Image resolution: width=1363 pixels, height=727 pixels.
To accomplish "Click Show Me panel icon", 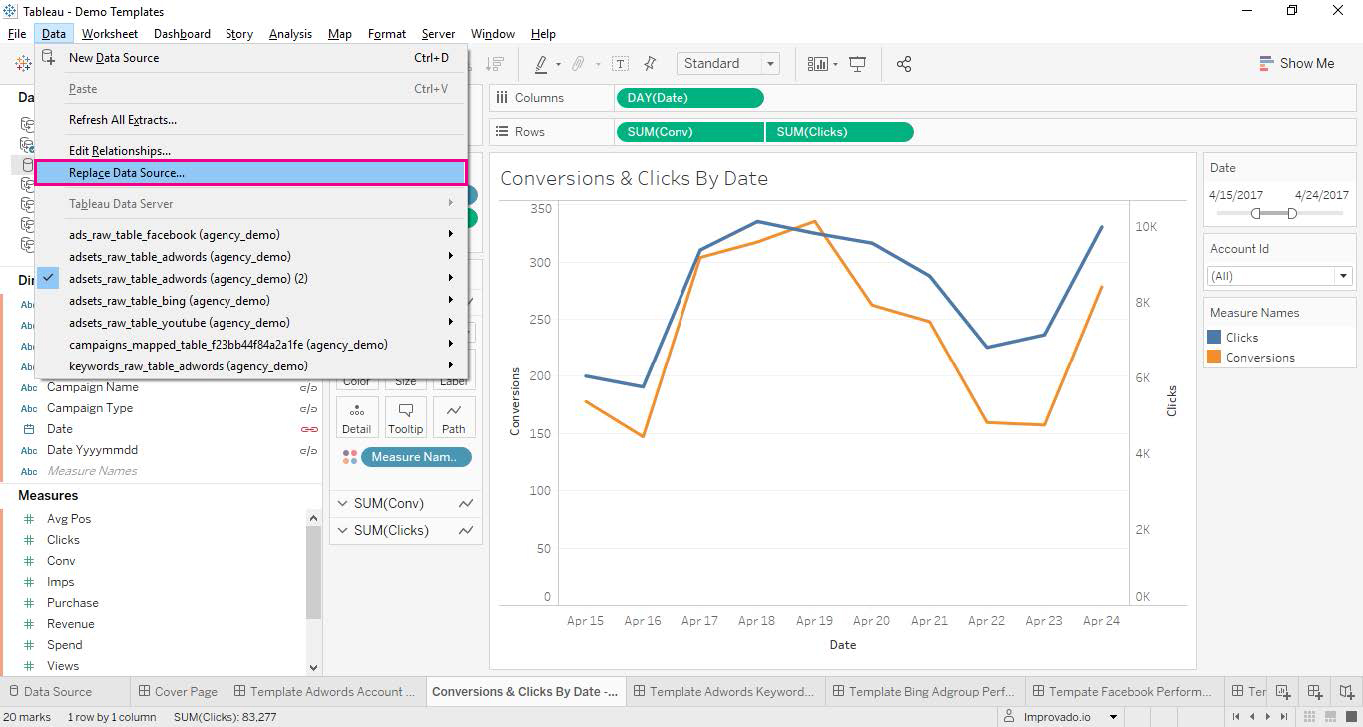I will (1266, 63).
